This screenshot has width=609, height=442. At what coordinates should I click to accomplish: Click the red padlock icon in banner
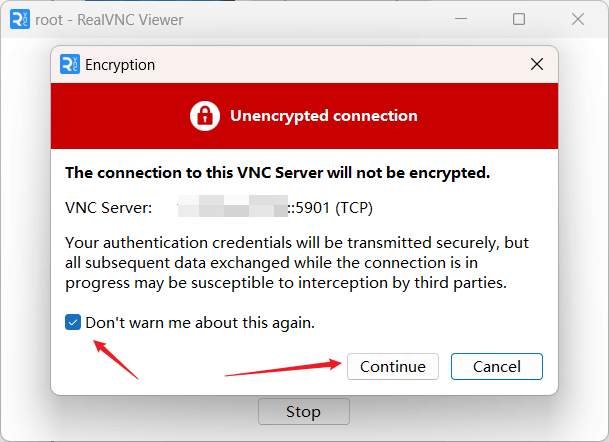point(205,116)
